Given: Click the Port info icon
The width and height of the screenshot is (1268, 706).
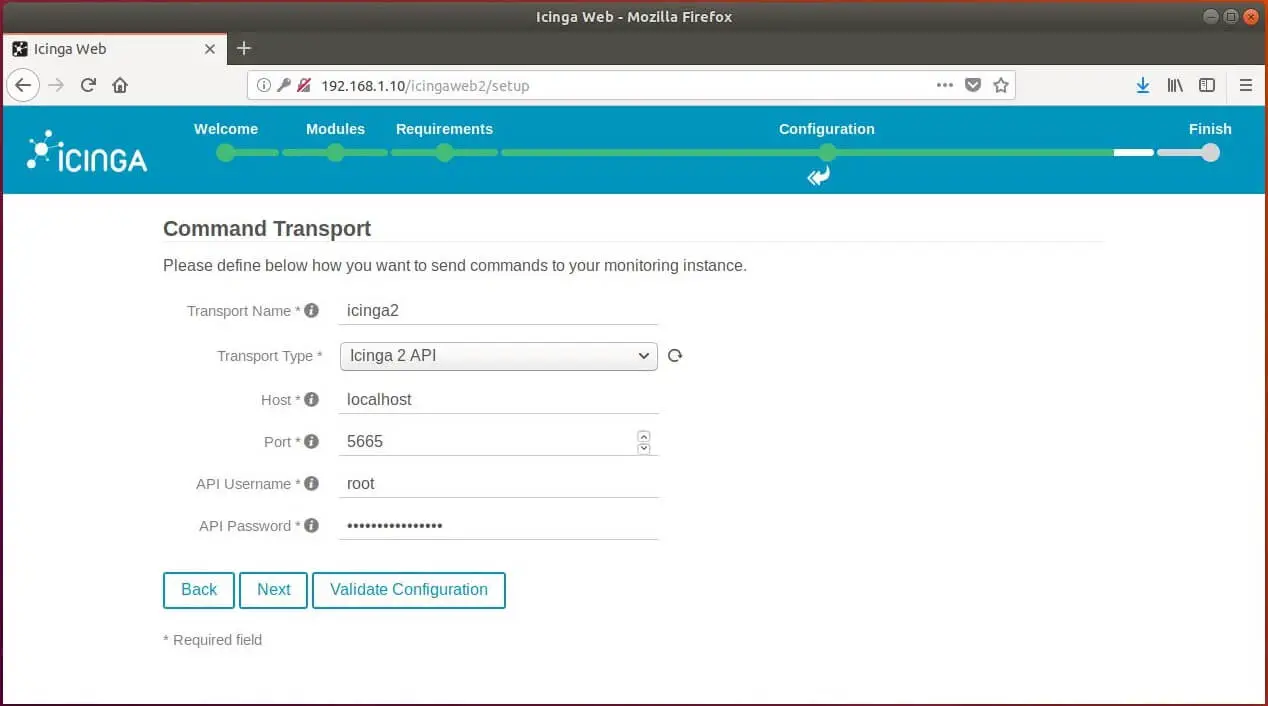Looking at the screenshot, I should 311,441.
